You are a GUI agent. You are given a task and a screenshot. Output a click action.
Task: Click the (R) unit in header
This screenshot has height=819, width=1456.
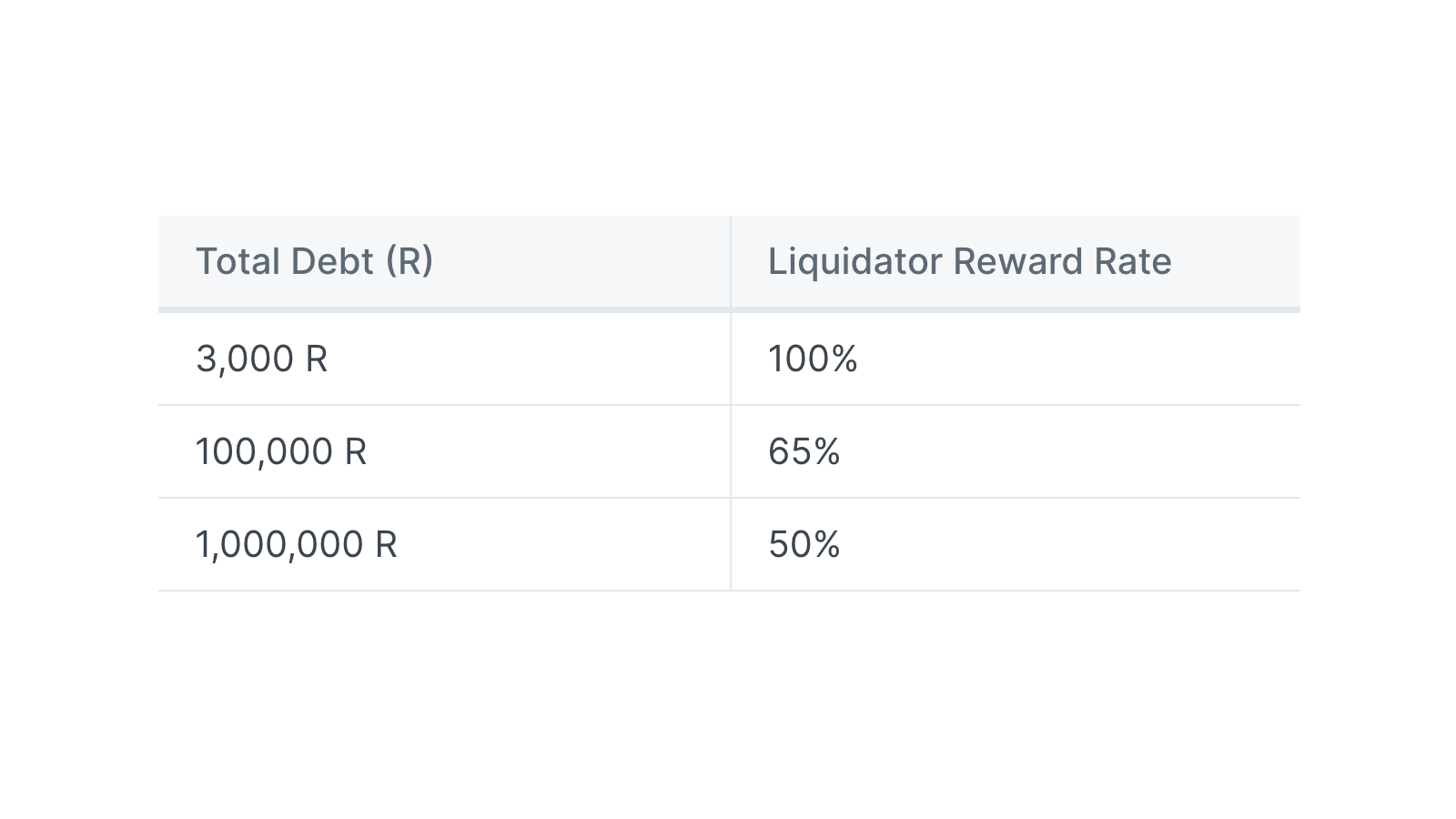click(409, 262)
